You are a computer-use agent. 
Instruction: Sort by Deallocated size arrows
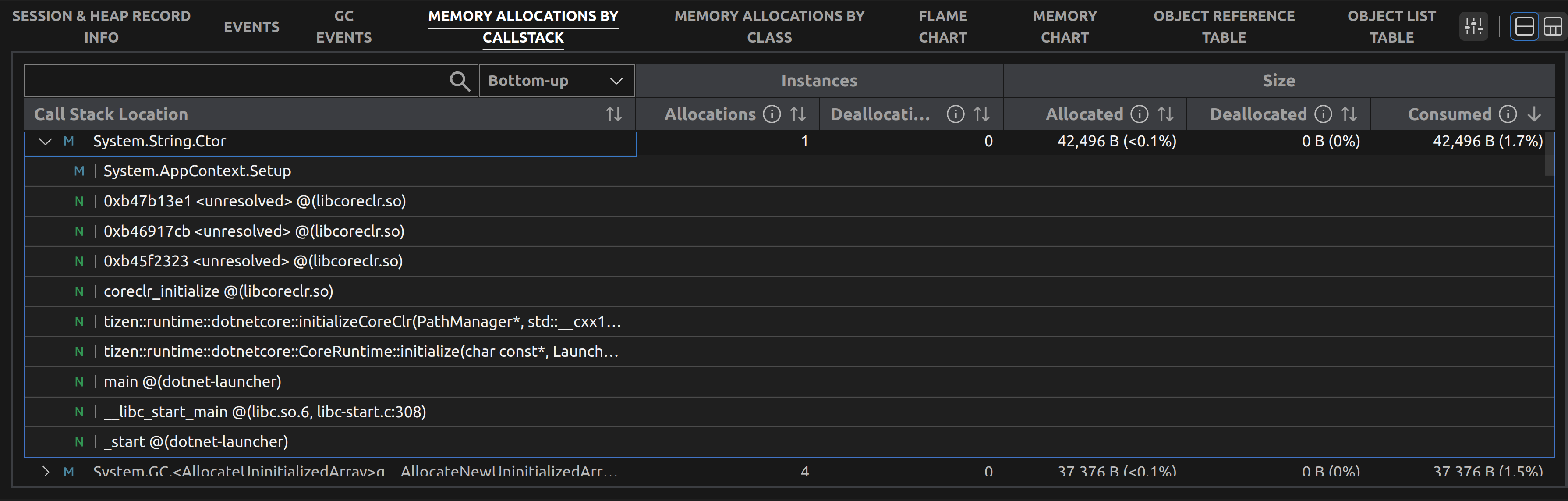click(1349, 114)
